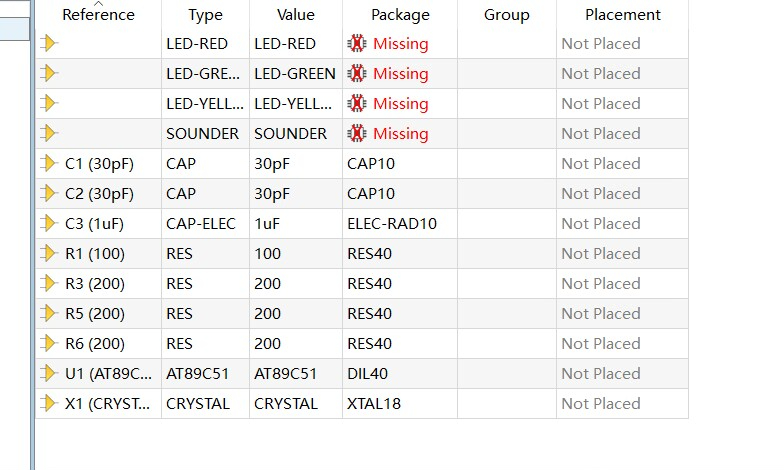Click the component icon beside X1 crystal
This screenshot has height=470, width=784.
click(48, 404)
